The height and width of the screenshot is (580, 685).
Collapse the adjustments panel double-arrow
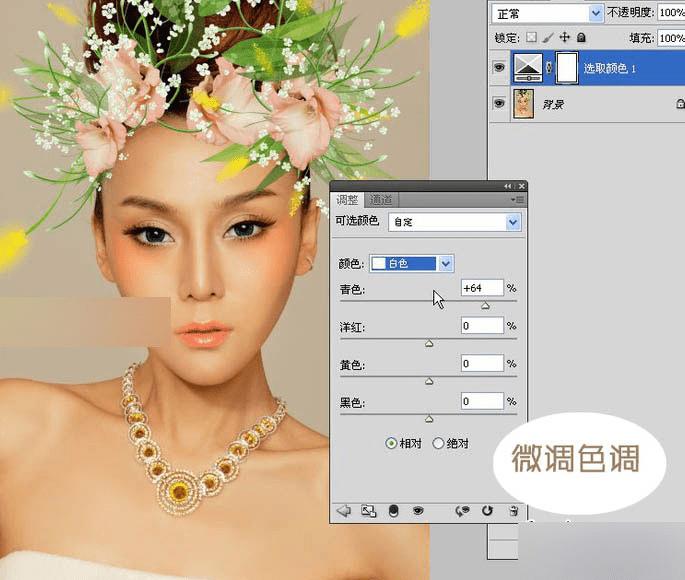(x=507, y=186)
